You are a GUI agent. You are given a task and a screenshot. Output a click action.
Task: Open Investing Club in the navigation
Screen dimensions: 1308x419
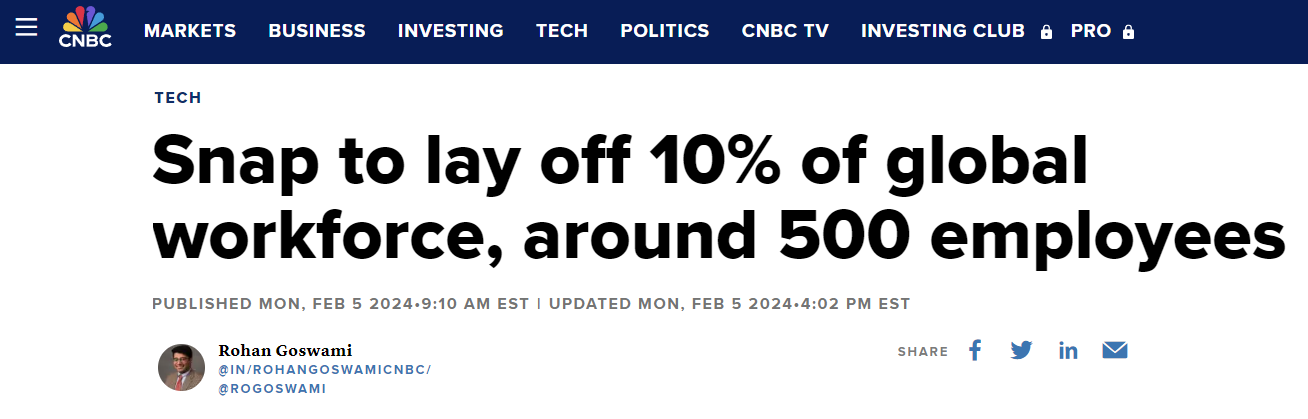(x=943, y=31)
